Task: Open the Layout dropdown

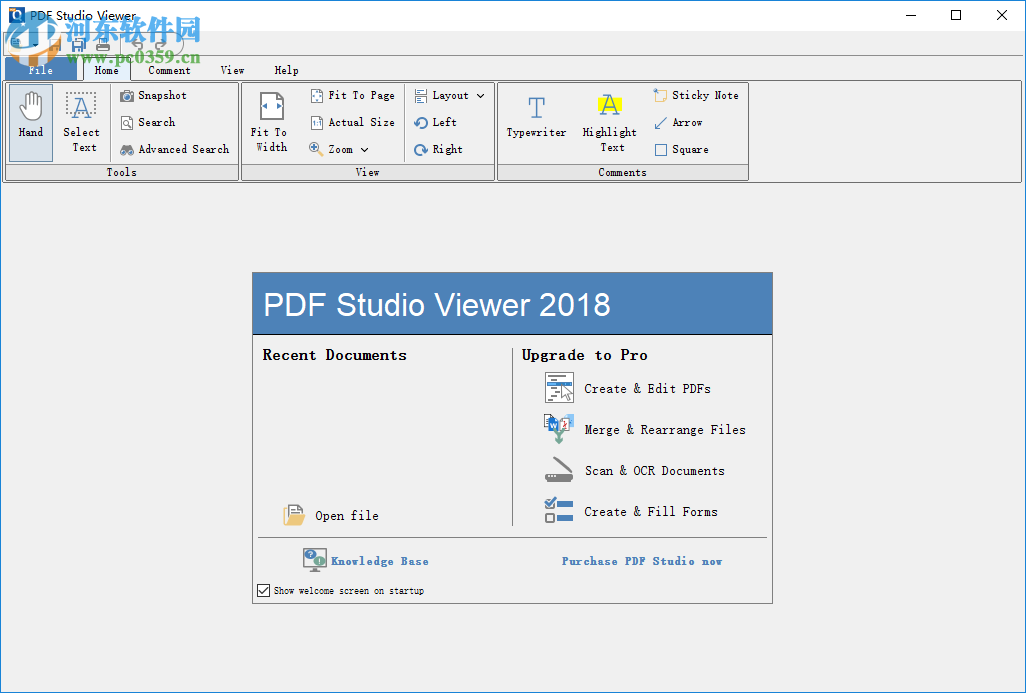Action: [x=449, y=95]
